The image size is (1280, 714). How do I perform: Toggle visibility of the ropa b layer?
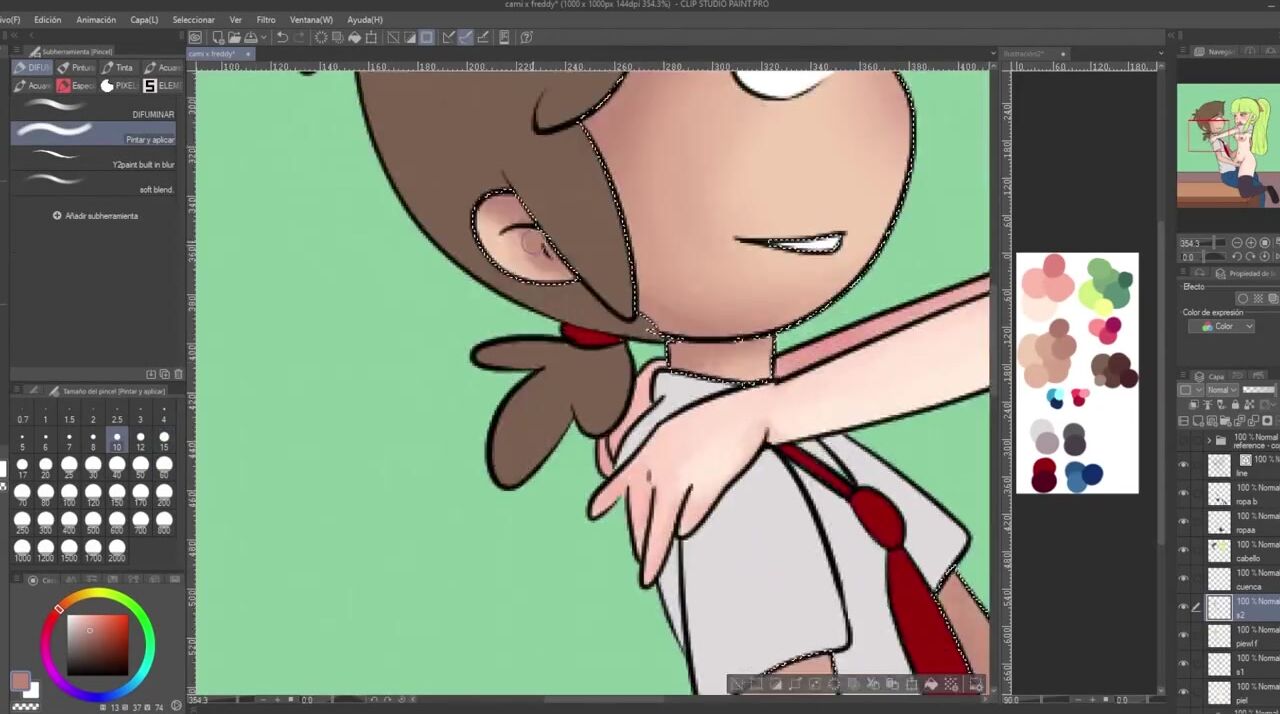[1184, 493]
